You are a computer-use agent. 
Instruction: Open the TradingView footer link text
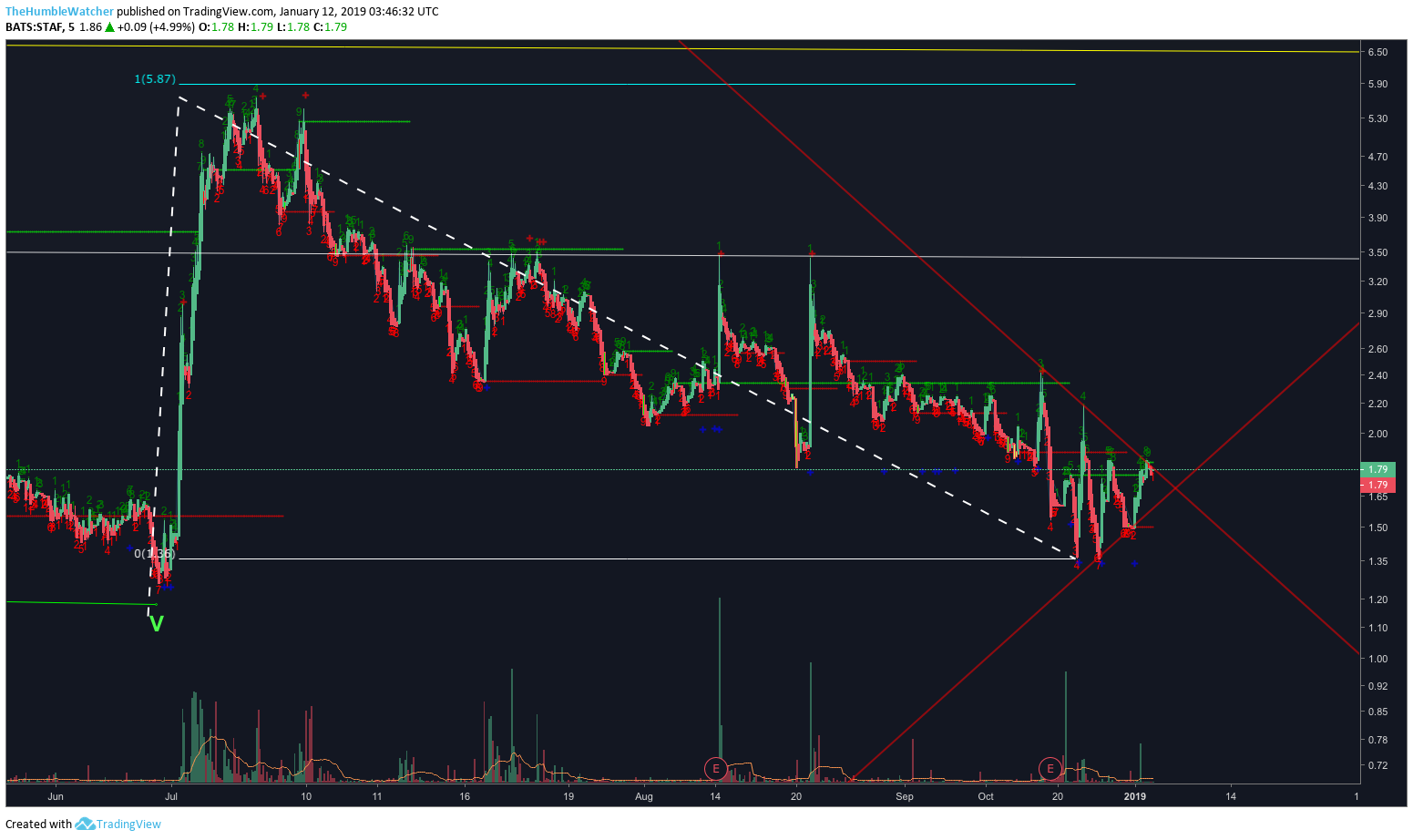tap(128, 824)
